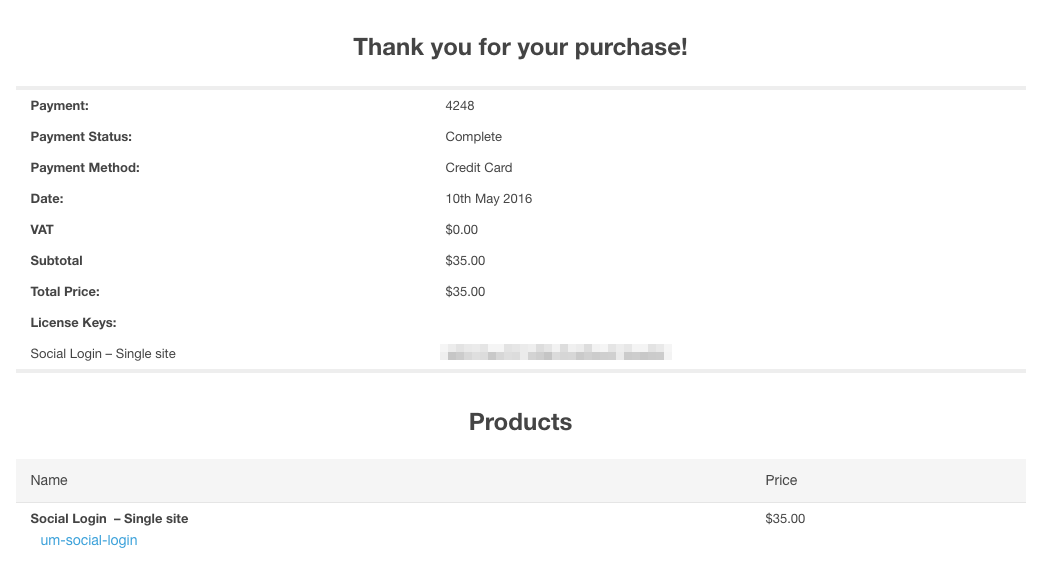Click the um-social-login download link
Screen dimensions: 1043x561
click(x=89, y=540)
